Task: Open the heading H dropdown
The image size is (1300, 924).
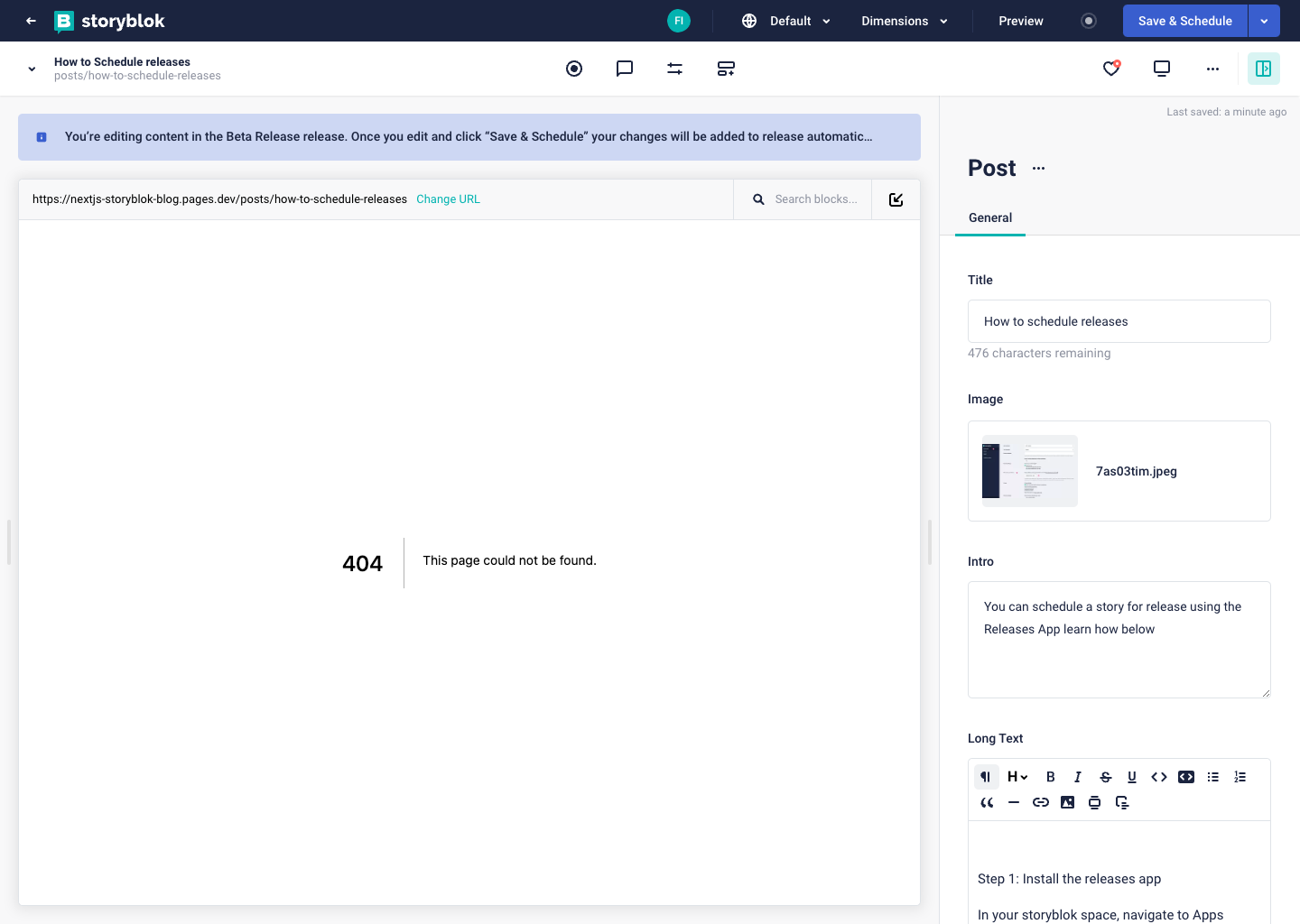Action: [x=1017, y=777]
